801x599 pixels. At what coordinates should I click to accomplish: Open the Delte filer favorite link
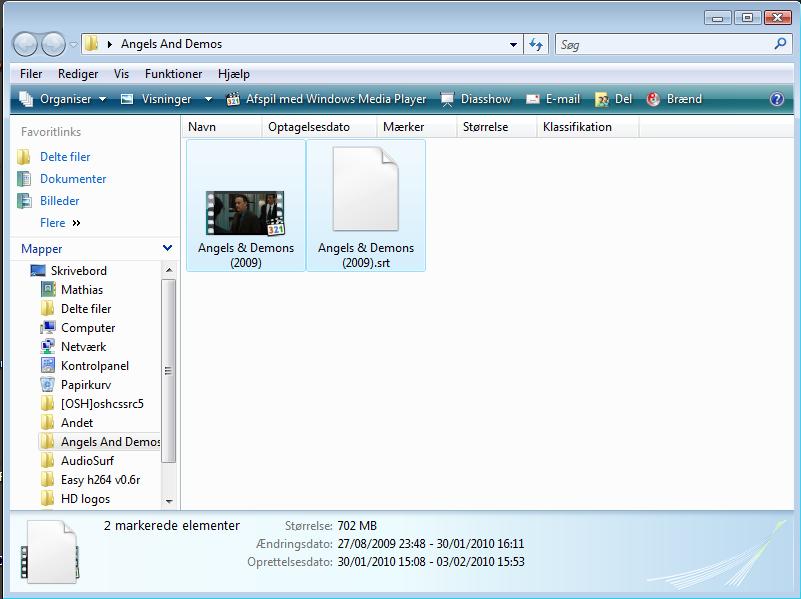(65, 157)
